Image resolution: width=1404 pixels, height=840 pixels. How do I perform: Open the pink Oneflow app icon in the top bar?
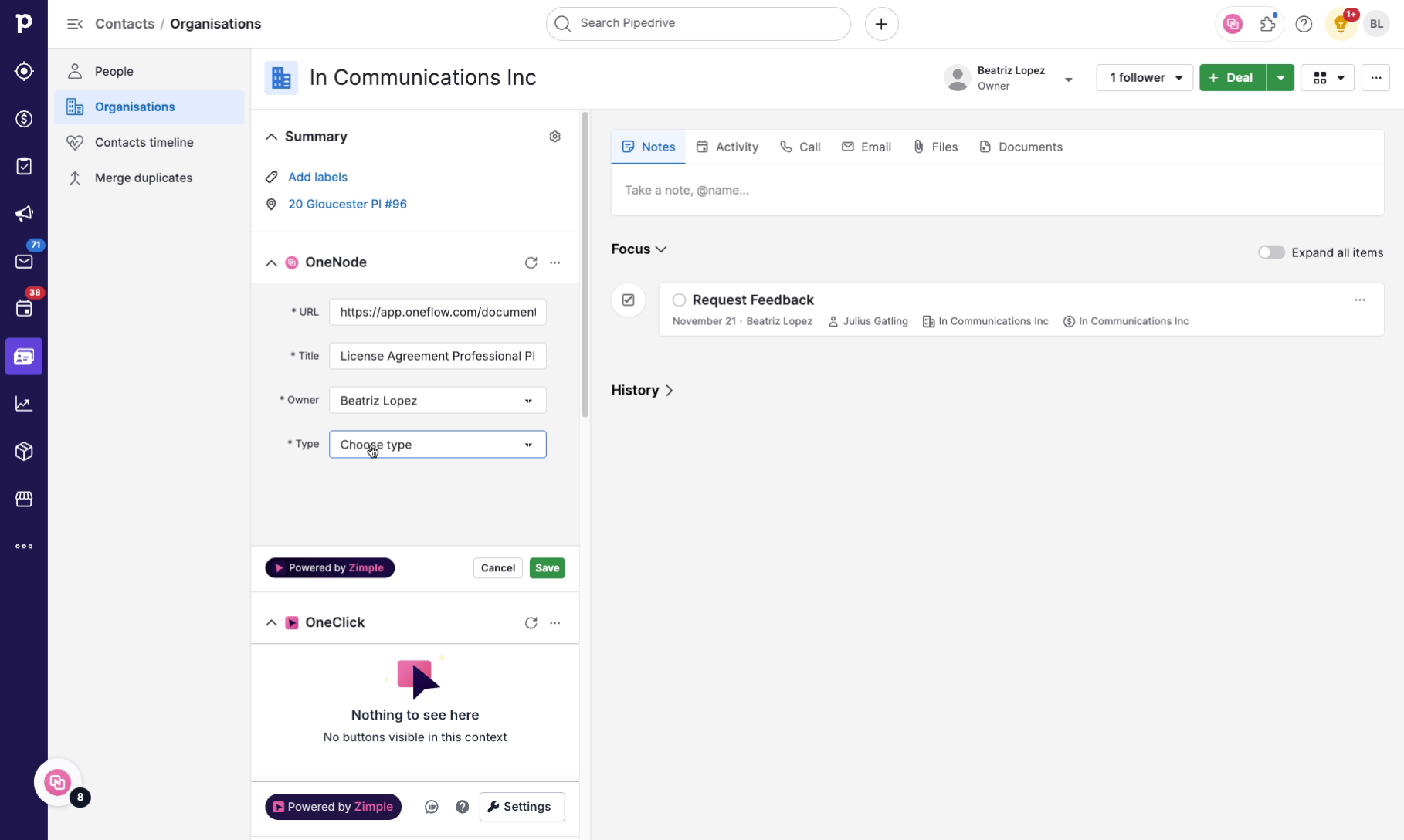pos(1233,24)
